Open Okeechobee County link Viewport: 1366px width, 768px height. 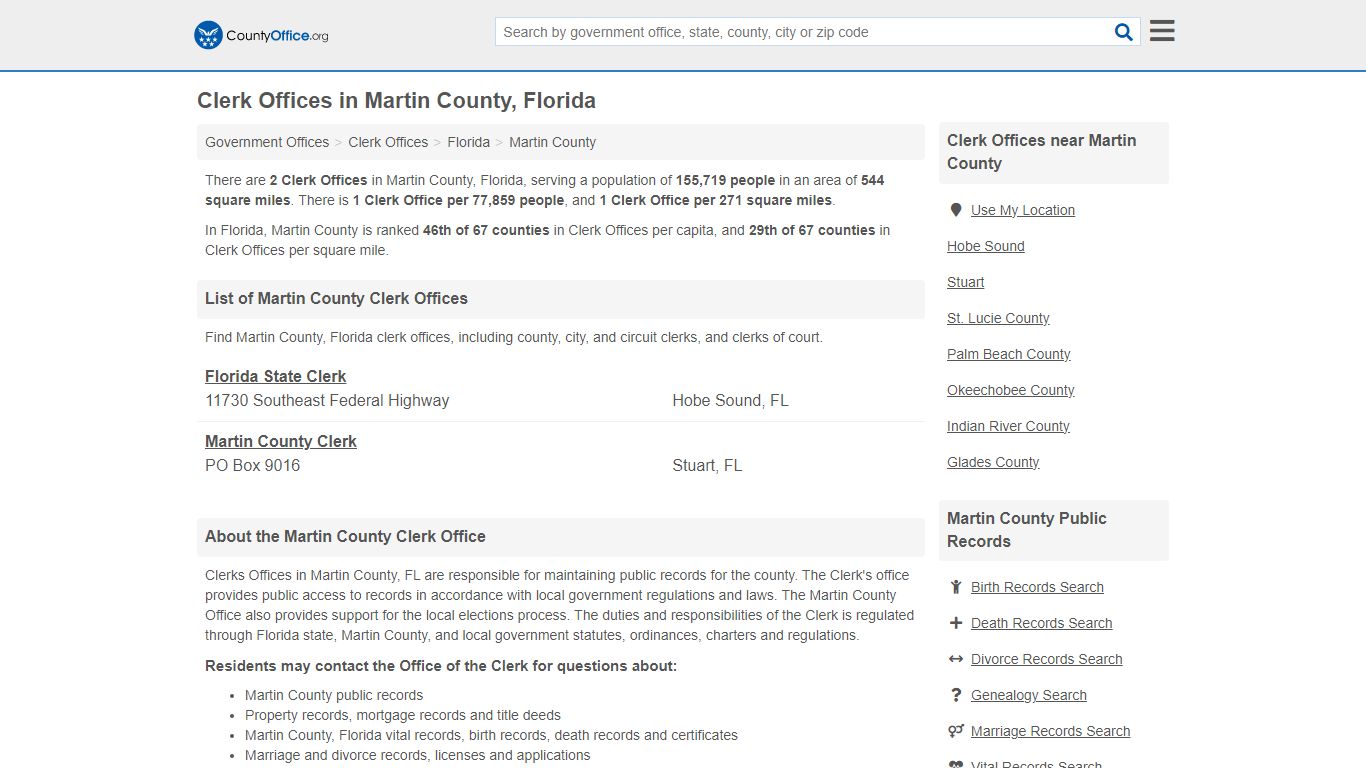click(x=1011, y=390)
